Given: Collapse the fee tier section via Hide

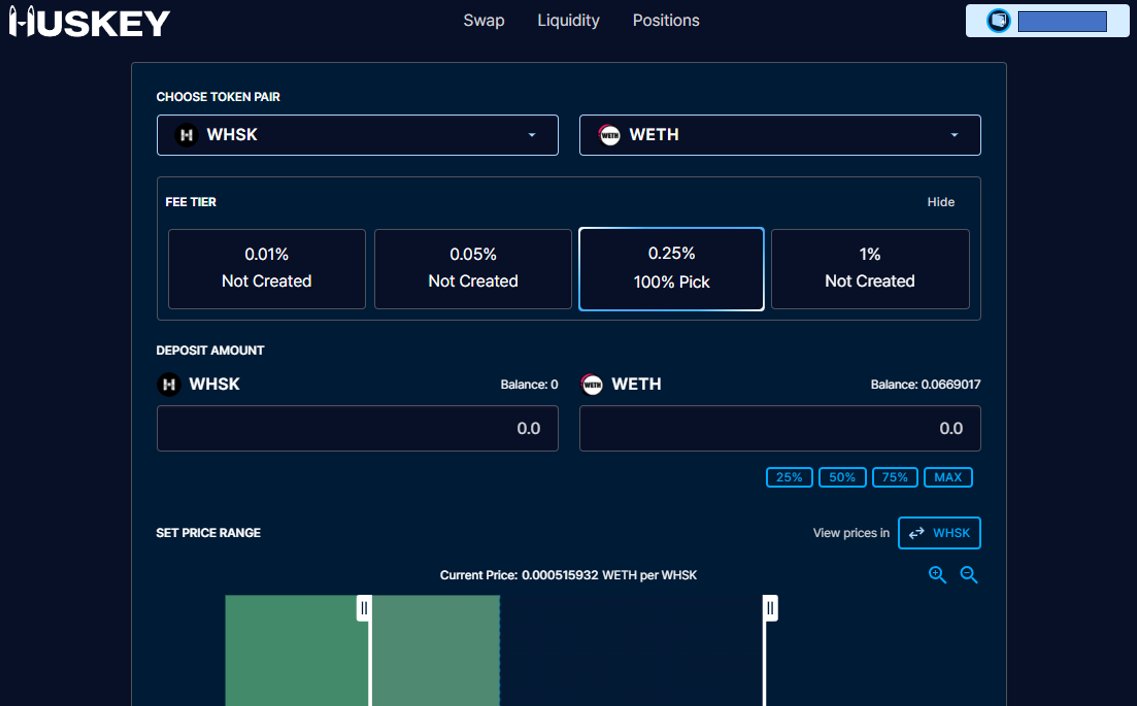Looking at the screenshot, I should click(940, 201).
